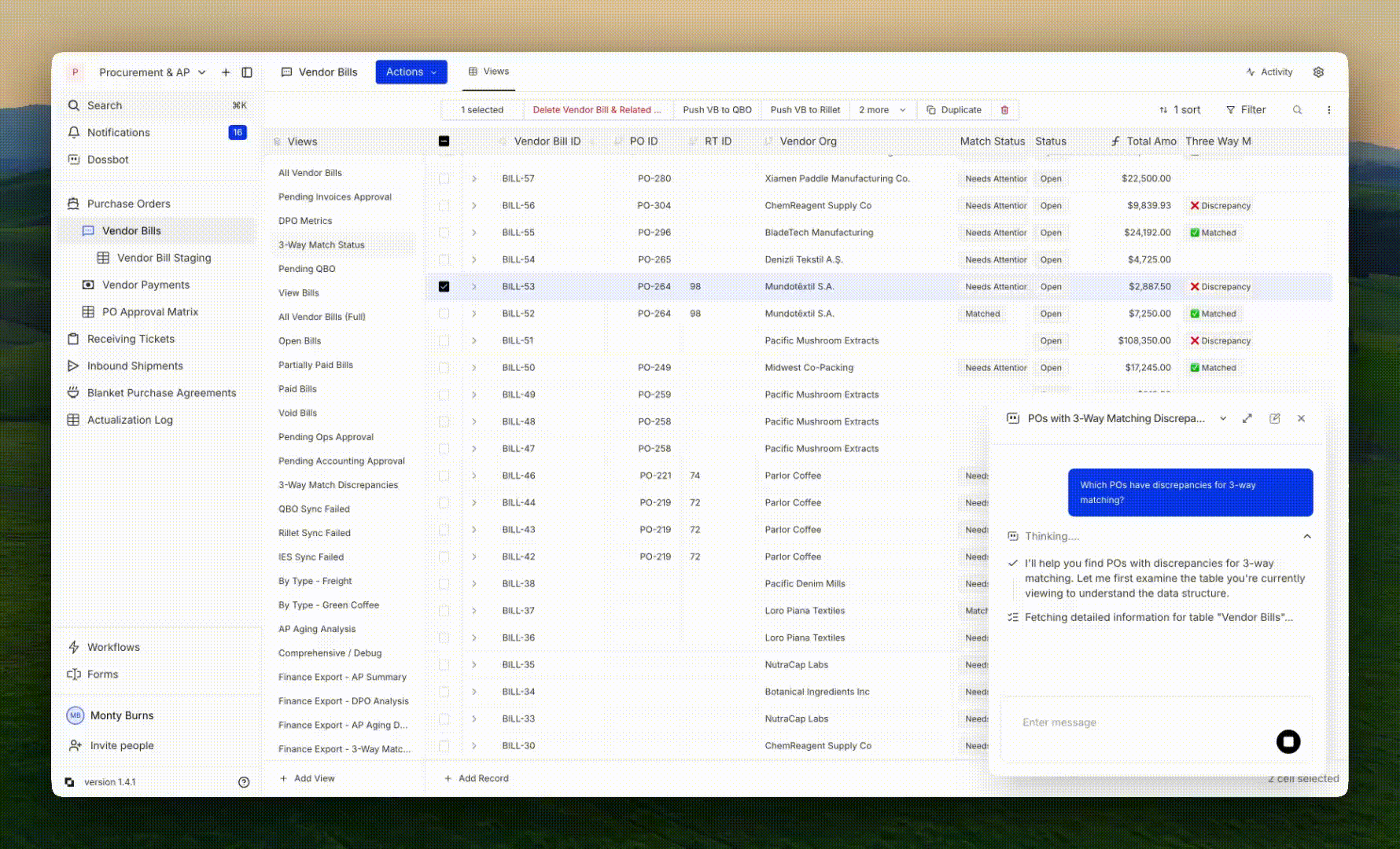Open the Actions dropdown button
Screen dimensions: 1400x849
click(411, 72)
